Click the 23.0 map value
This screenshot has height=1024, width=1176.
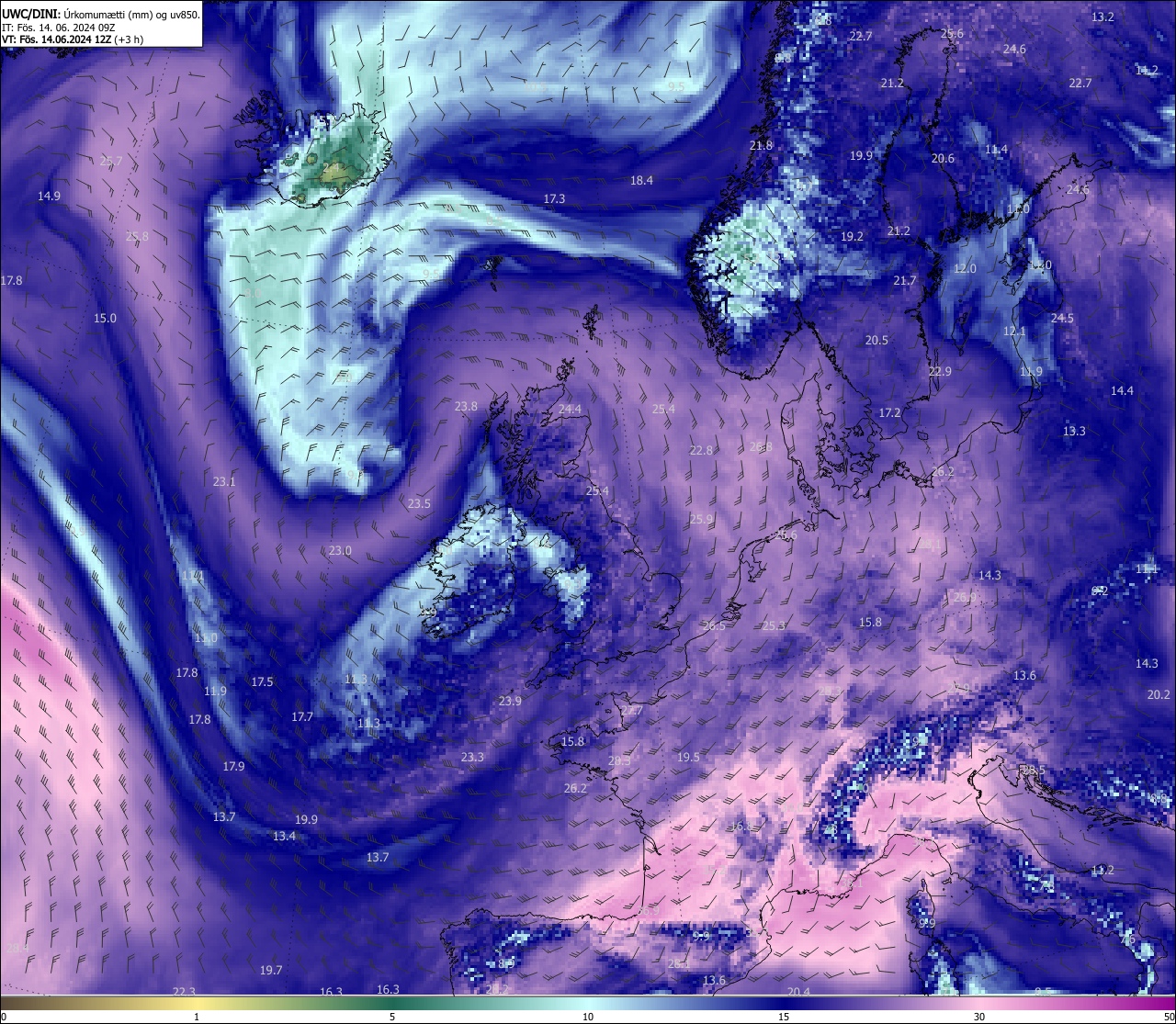(340, 550)
